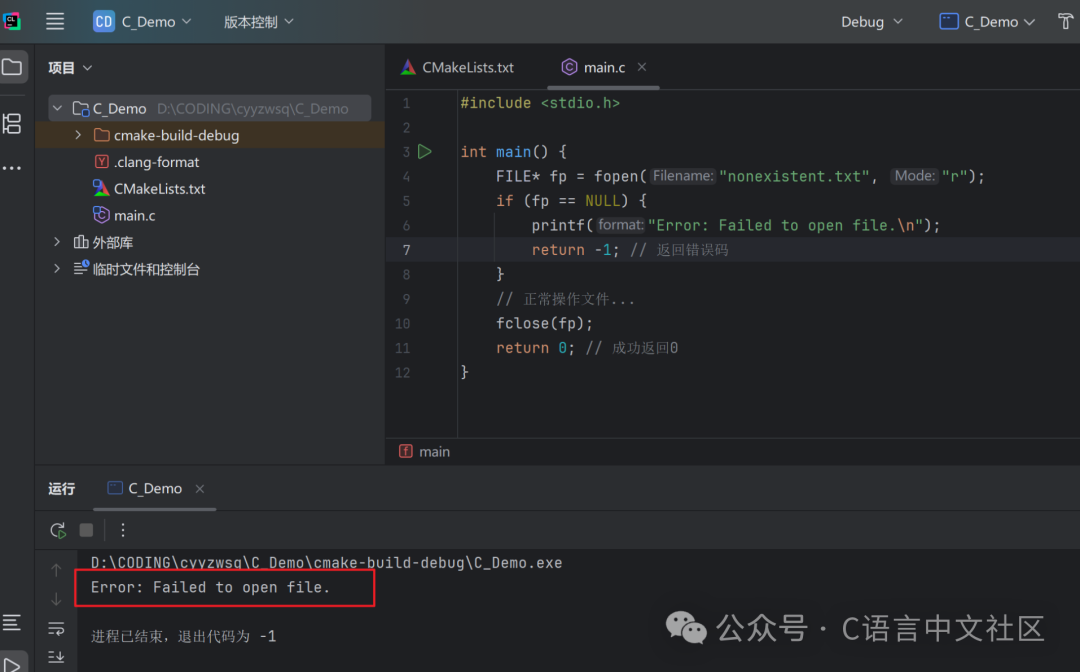Click the CLion logo icon

click(x=12, y=21)
